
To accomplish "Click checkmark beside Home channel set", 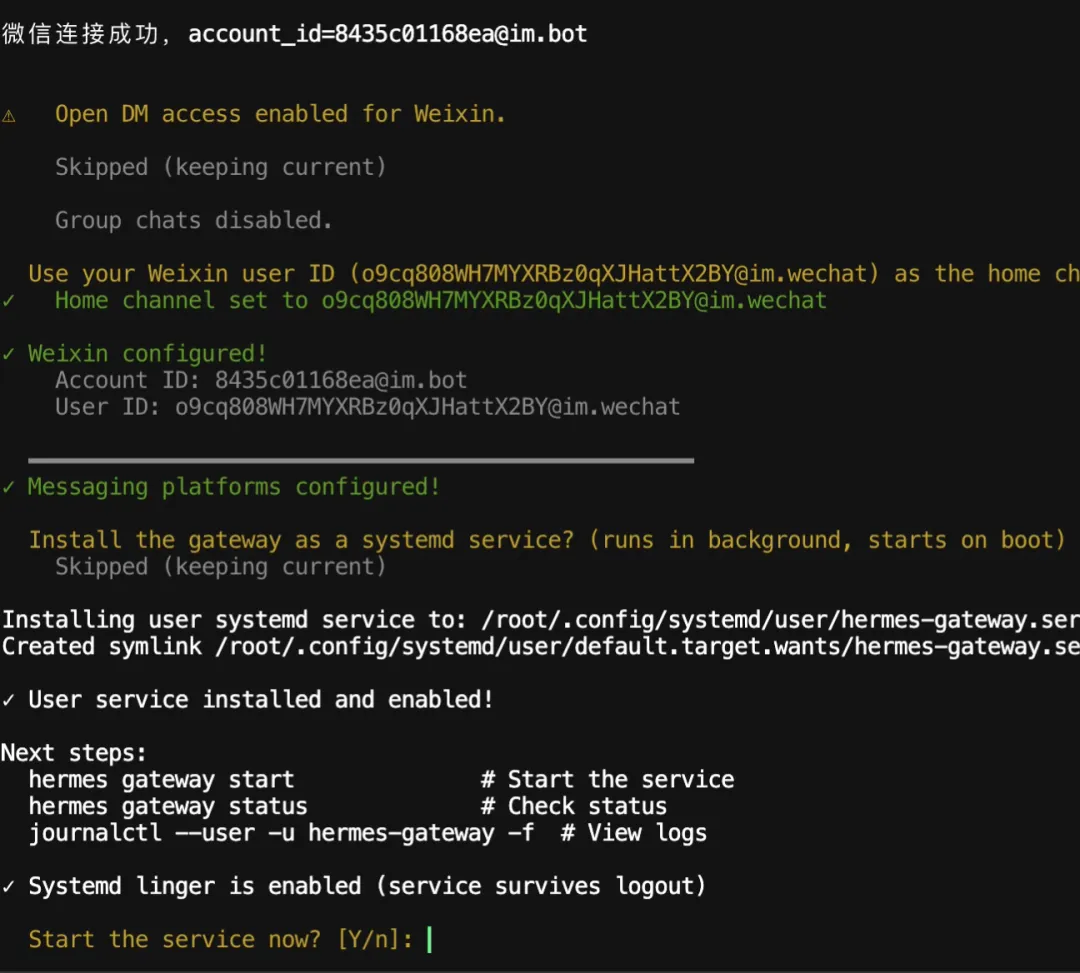I will coord(9,301).
